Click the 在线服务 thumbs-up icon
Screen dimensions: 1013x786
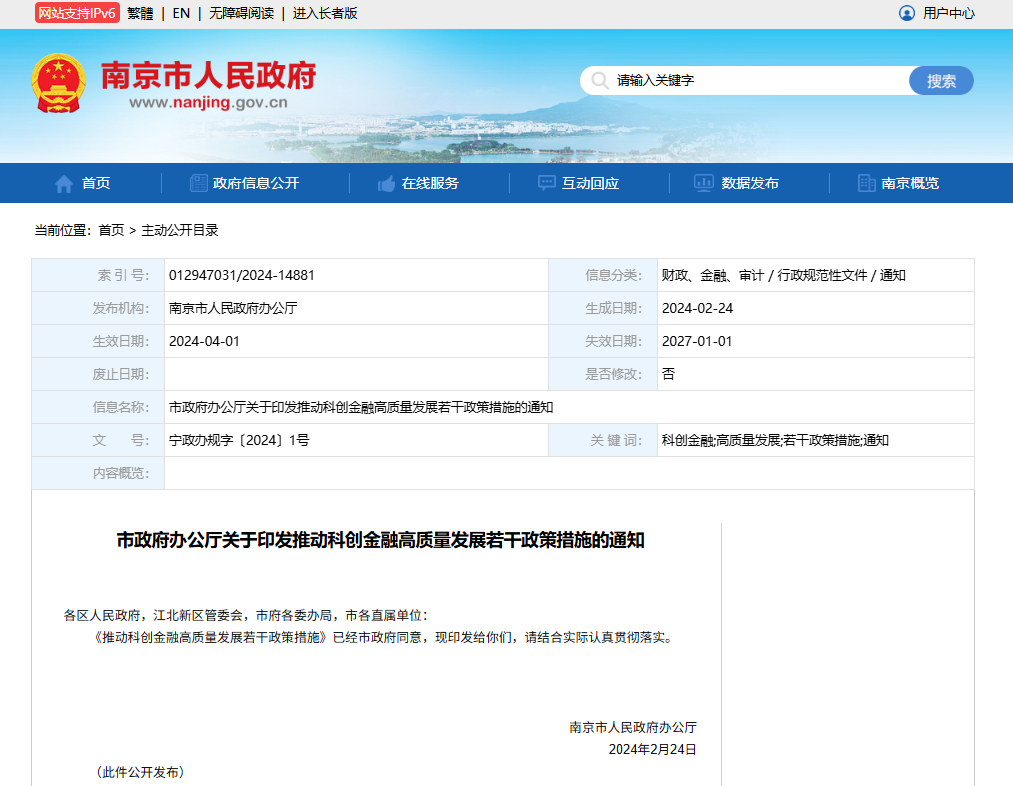386,182
